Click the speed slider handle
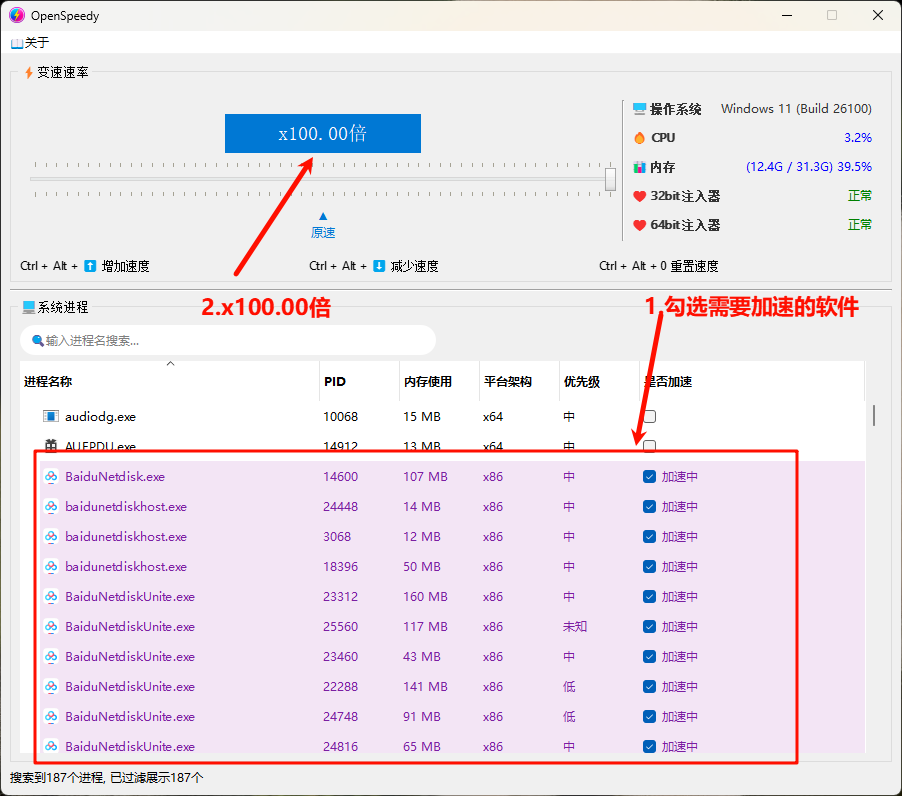This screenshot has height=796, width=902. (610, 180)
